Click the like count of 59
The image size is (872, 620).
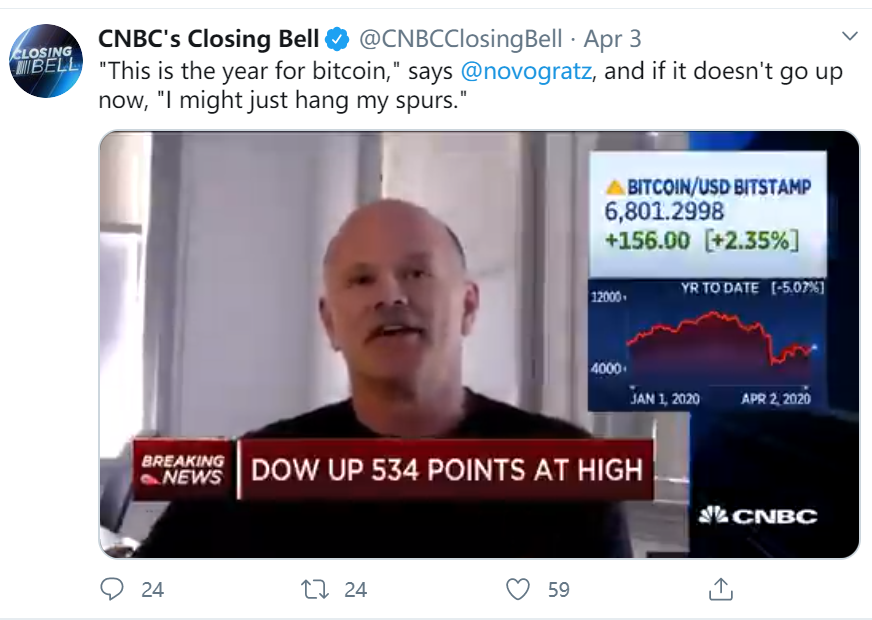coord(558,590)
